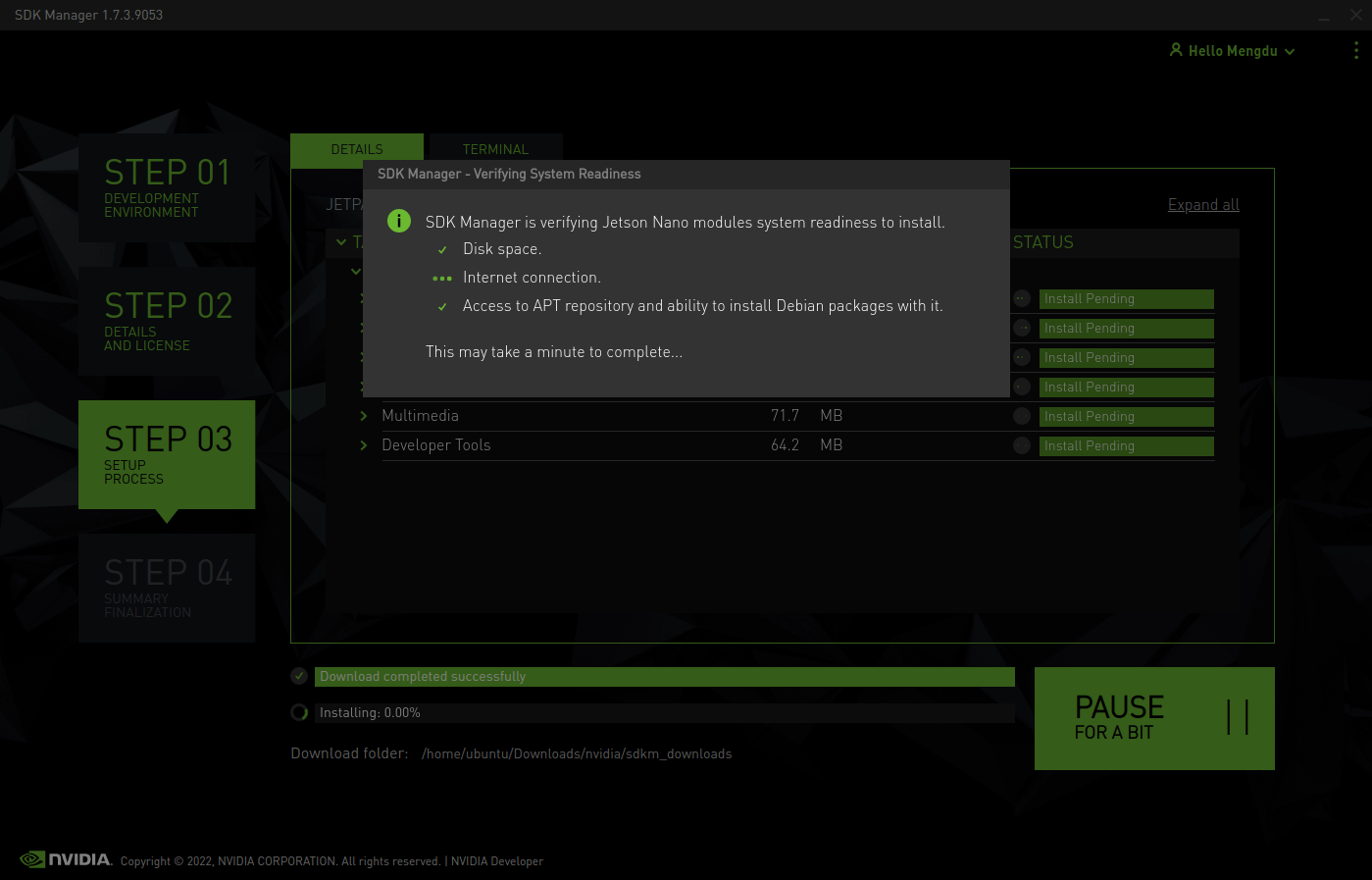Click the Multimedia row status icon
The width and height of the screenshot is (1372, 880).
pyautogui.click(x=1022, y=416)
